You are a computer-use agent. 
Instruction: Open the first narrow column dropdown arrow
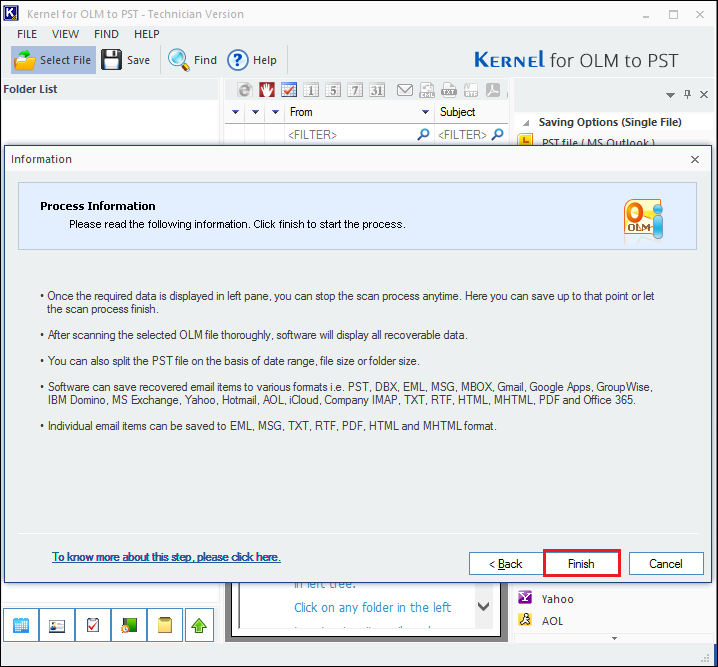pyautogui.click(x=235, y=112)
